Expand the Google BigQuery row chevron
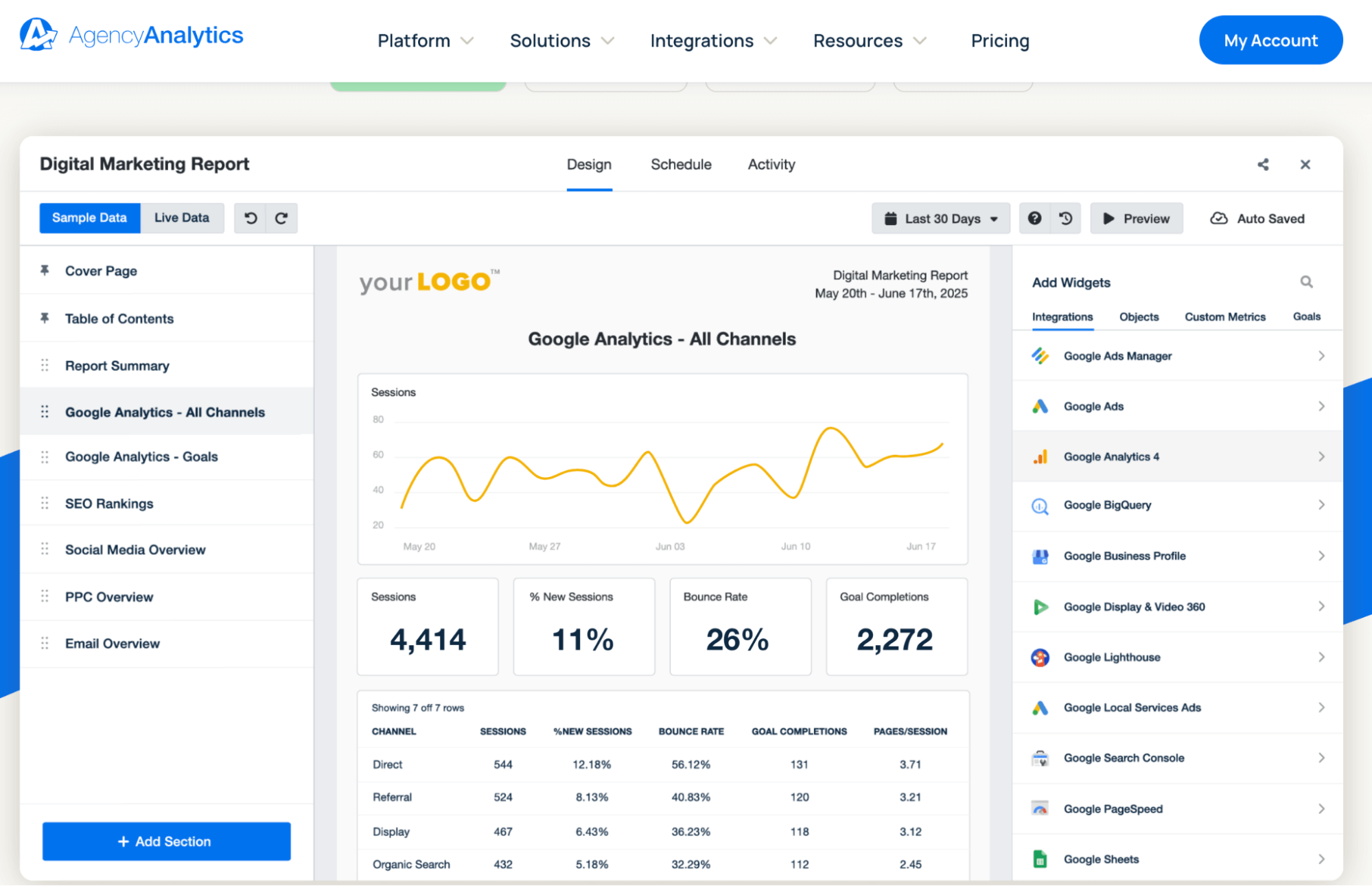The image size is (1372, 886). (1321, 505)
